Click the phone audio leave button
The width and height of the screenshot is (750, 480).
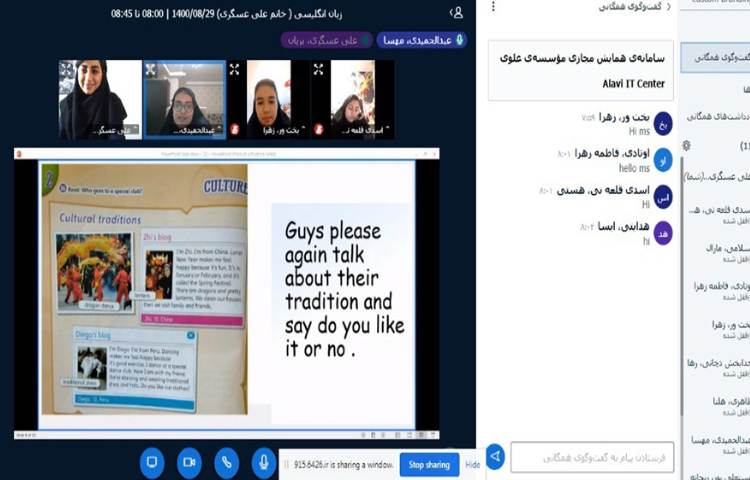pyautogui.click(x=227, y=462)
